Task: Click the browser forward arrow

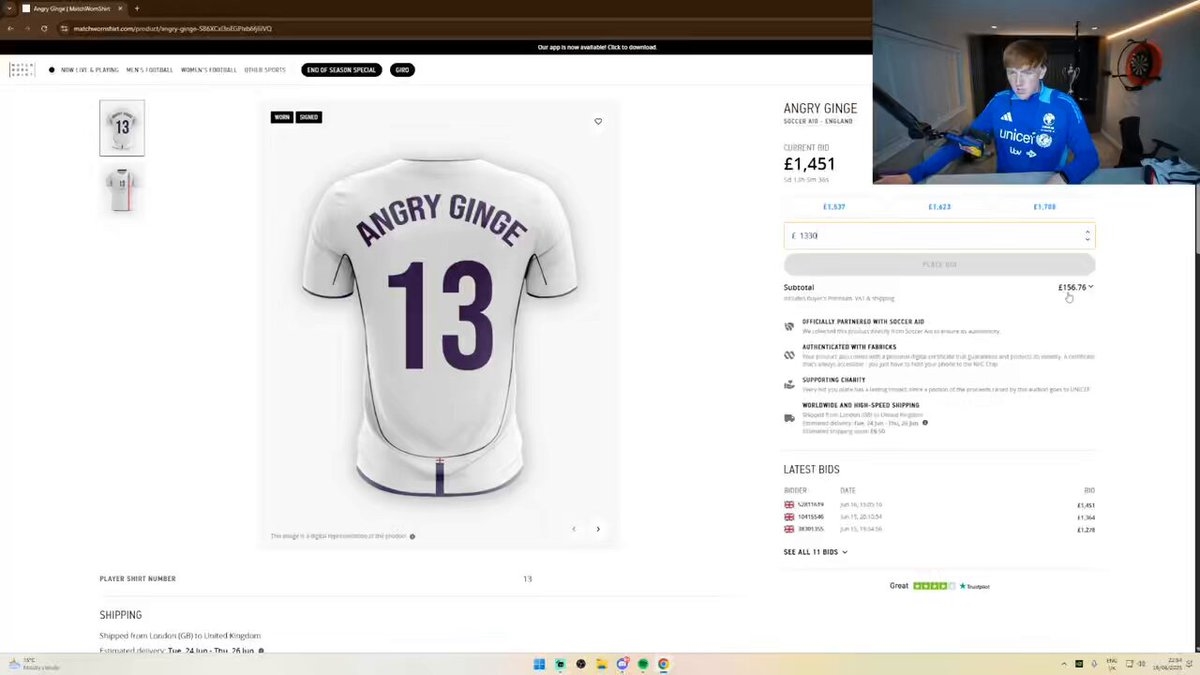Action: pos(27,28)
